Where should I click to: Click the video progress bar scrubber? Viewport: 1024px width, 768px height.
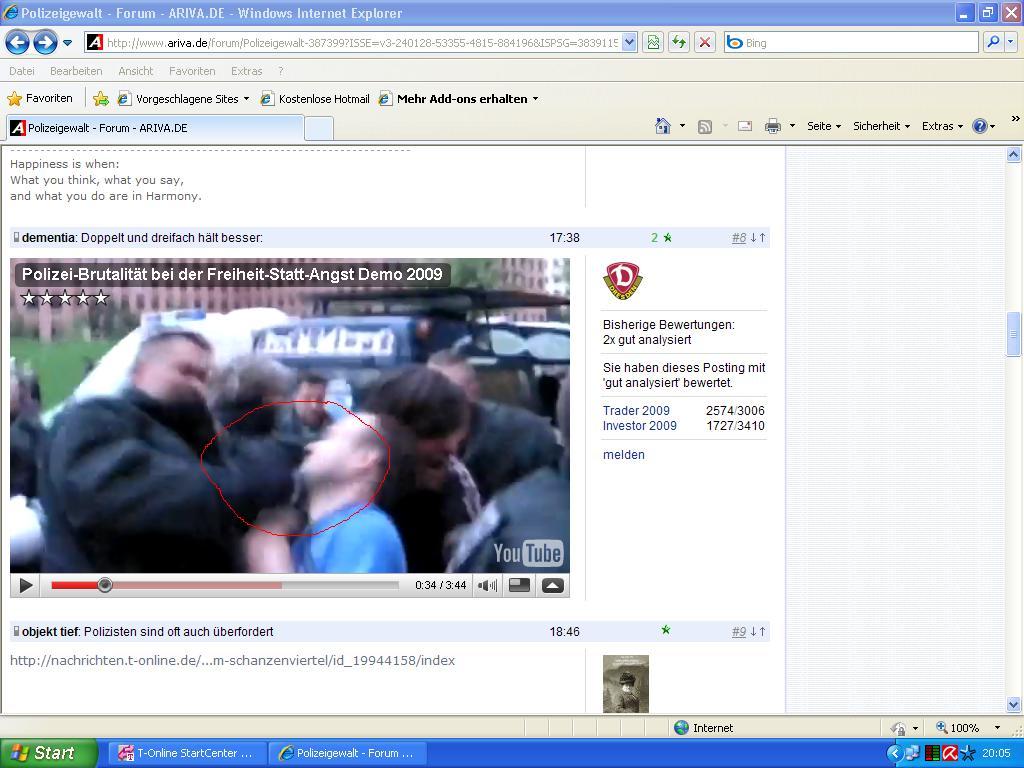coord(105,586)
